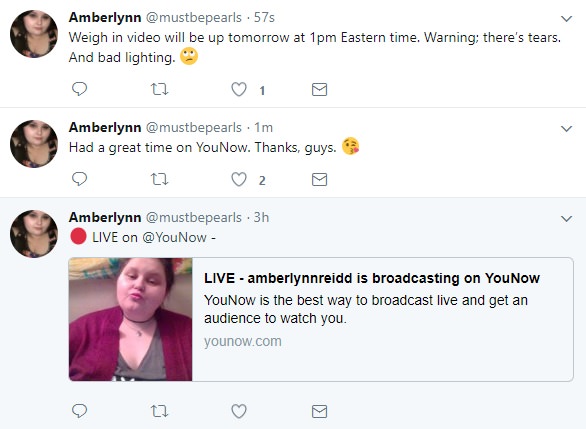Open the @YouNow mention link
The width and height of the screenshot is (586, 429).
click(x=174, y=237)
